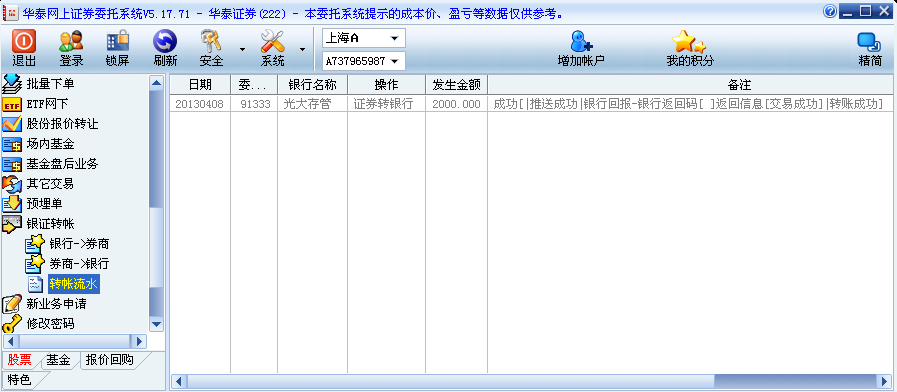Click date cell 20130408
Viewport: 897px width, 392px height.
(x=200, y=104)
